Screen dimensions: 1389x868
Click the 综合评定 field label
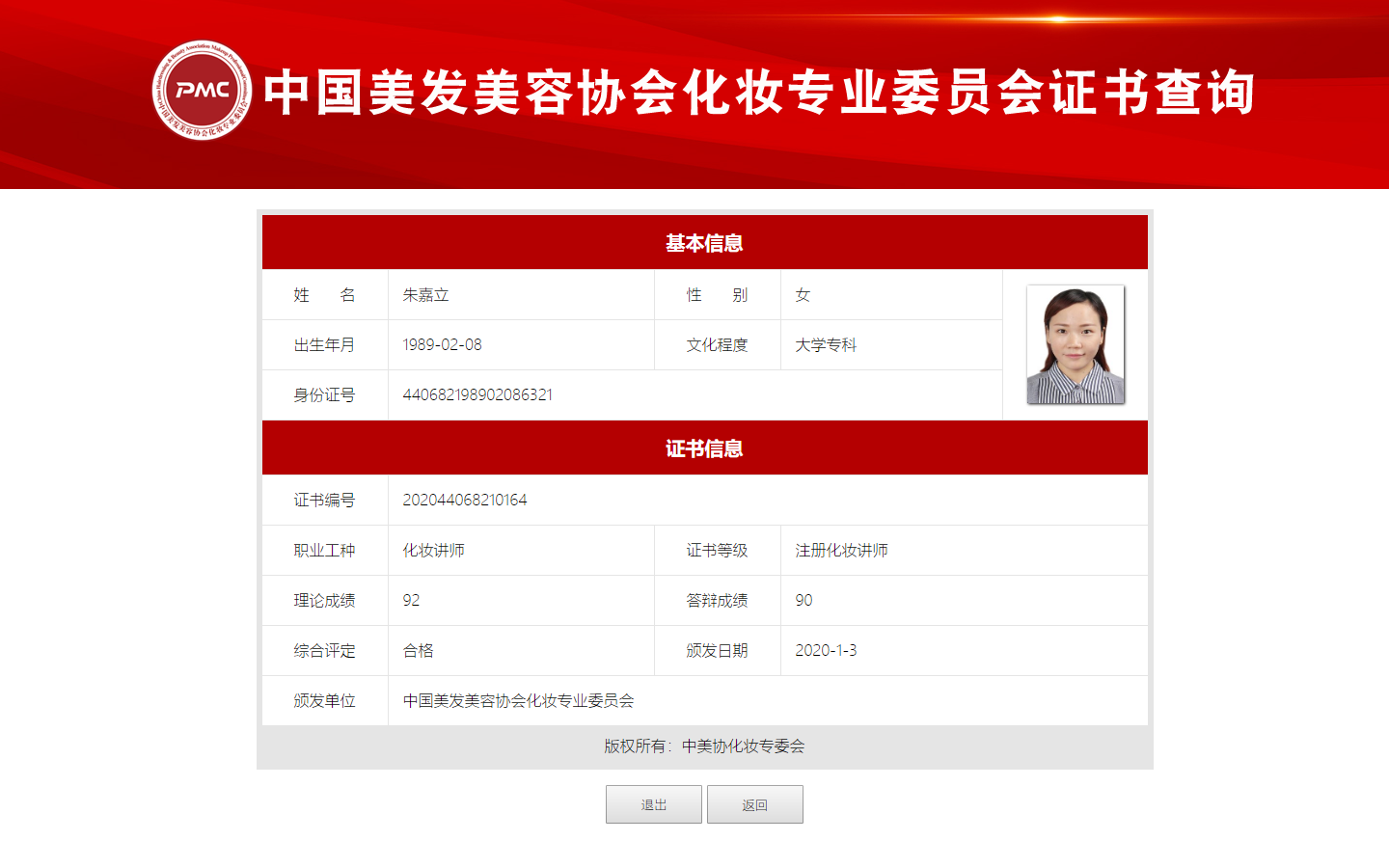pos(324,651)
